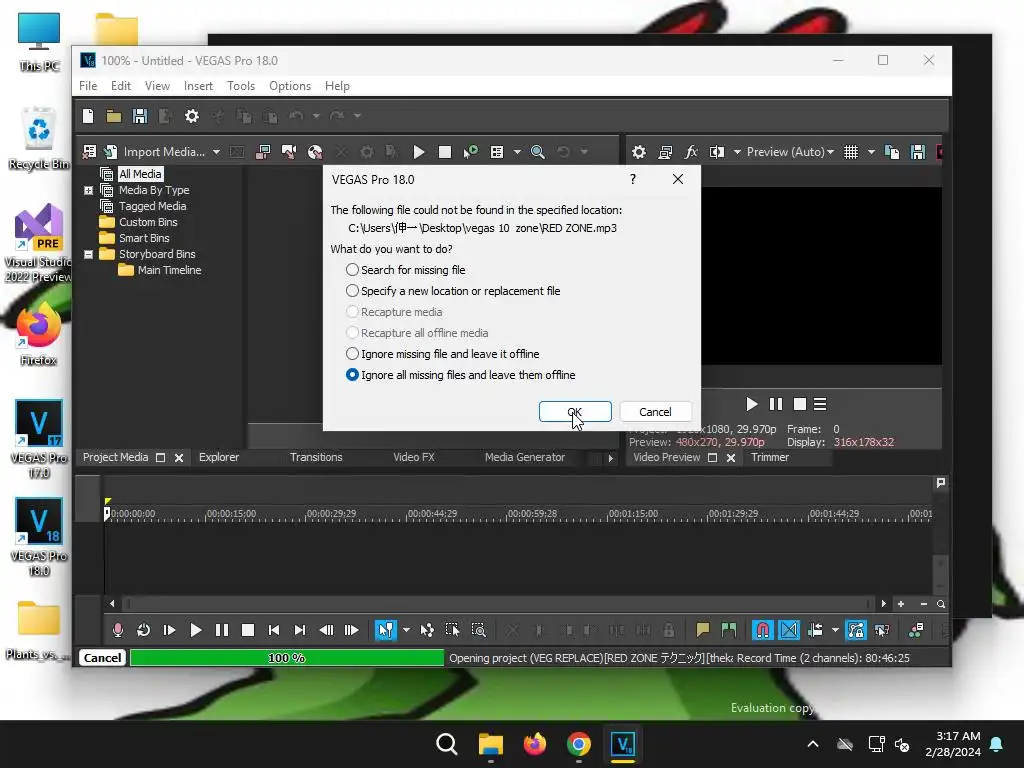Open Project Properties gear icon
This screenshot has height=768, width=1024.
point(191,116)
